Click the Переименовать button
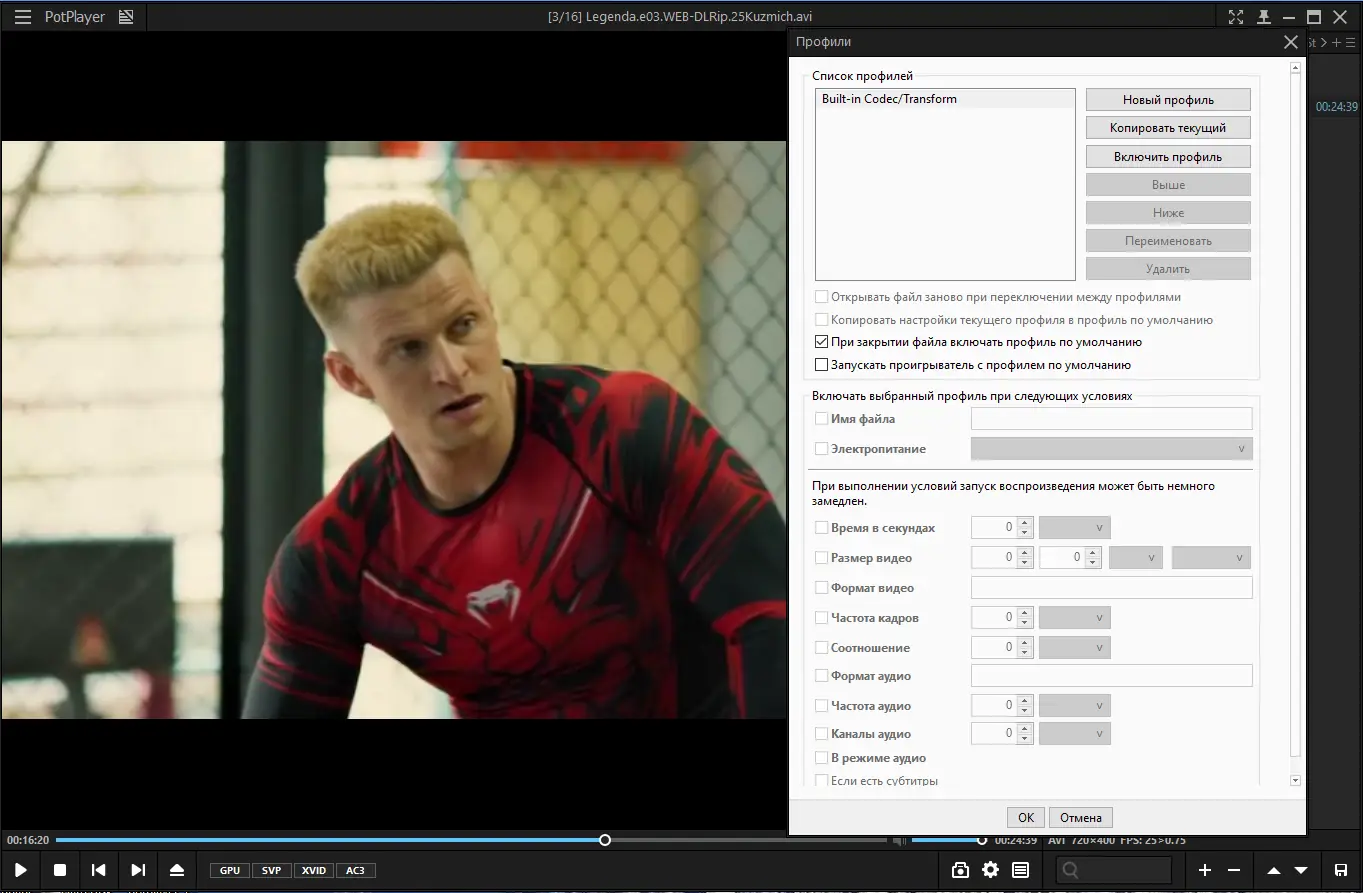 [x=1168, y=241]
